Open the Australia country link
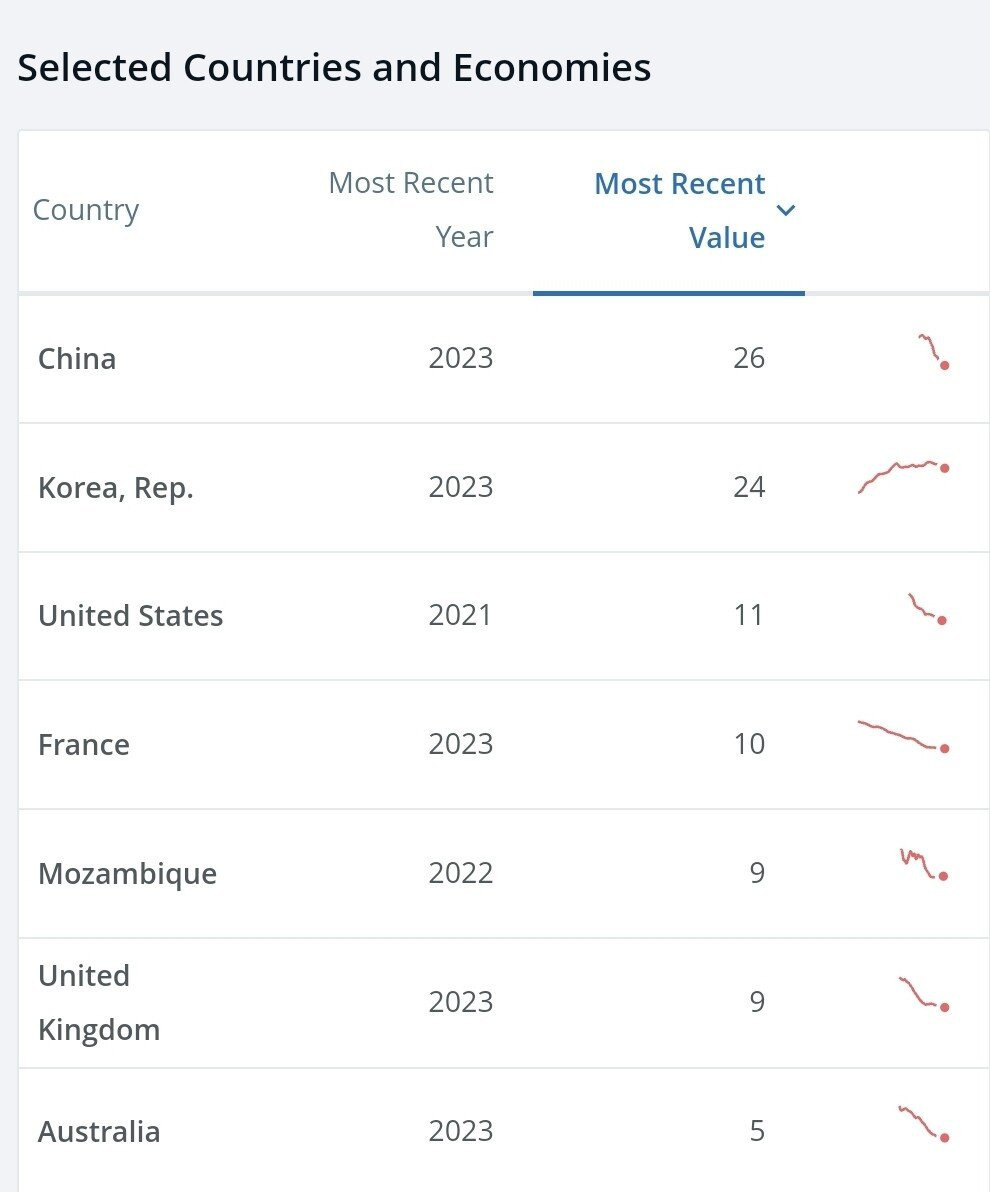Image resolution: width=990 pixels, height=1192 pixels. point(99,1131)
